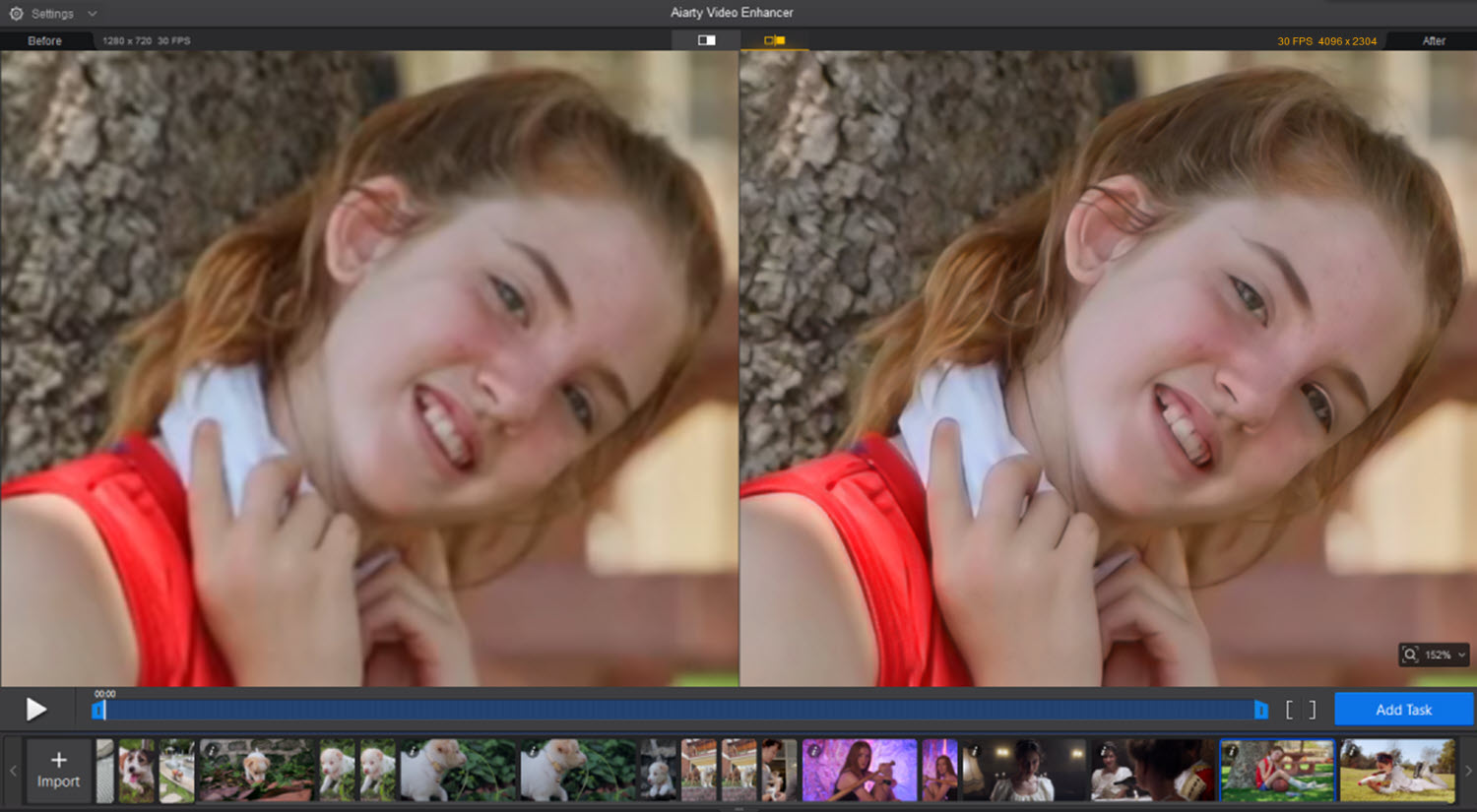This screenshot has width=1477, height=812.
Task: Open info icon on purple-lit woman thumbnail
Action: [x=814, y=751]
